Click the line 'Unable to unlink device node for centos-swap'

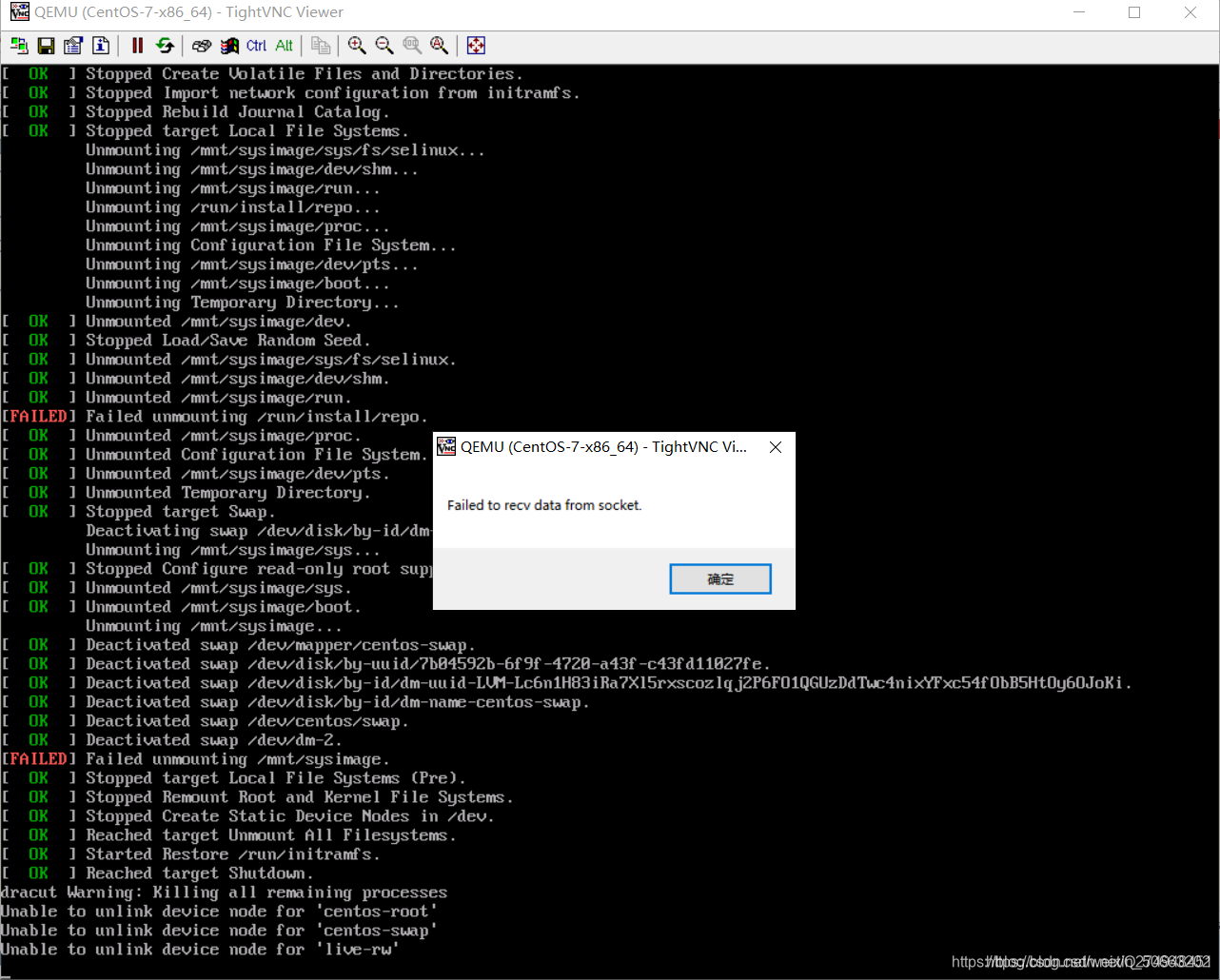pos(219,931)
